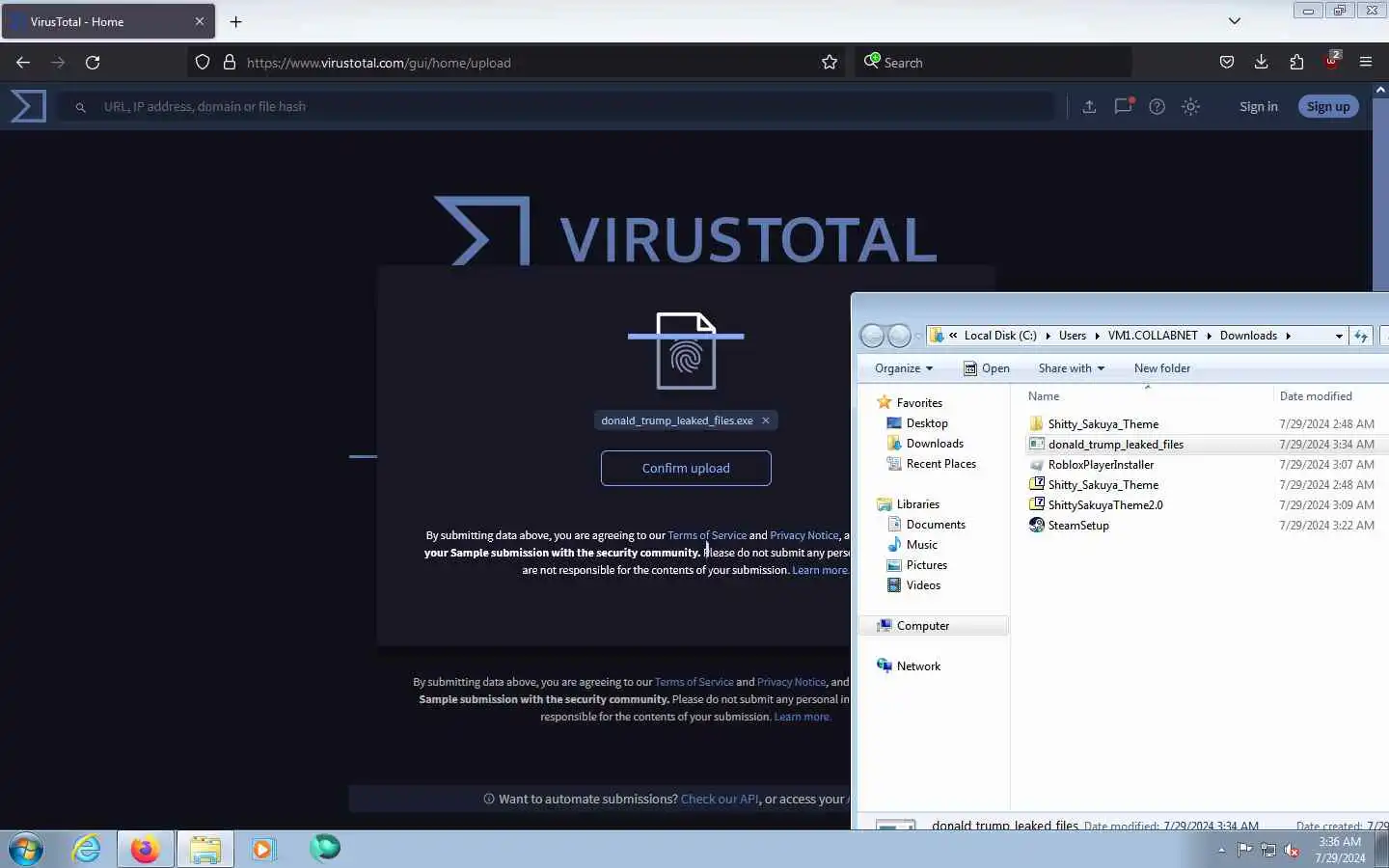Click the Firefox Search box
This screenshot has width=1389, height=868.
(x=994, y=63)
